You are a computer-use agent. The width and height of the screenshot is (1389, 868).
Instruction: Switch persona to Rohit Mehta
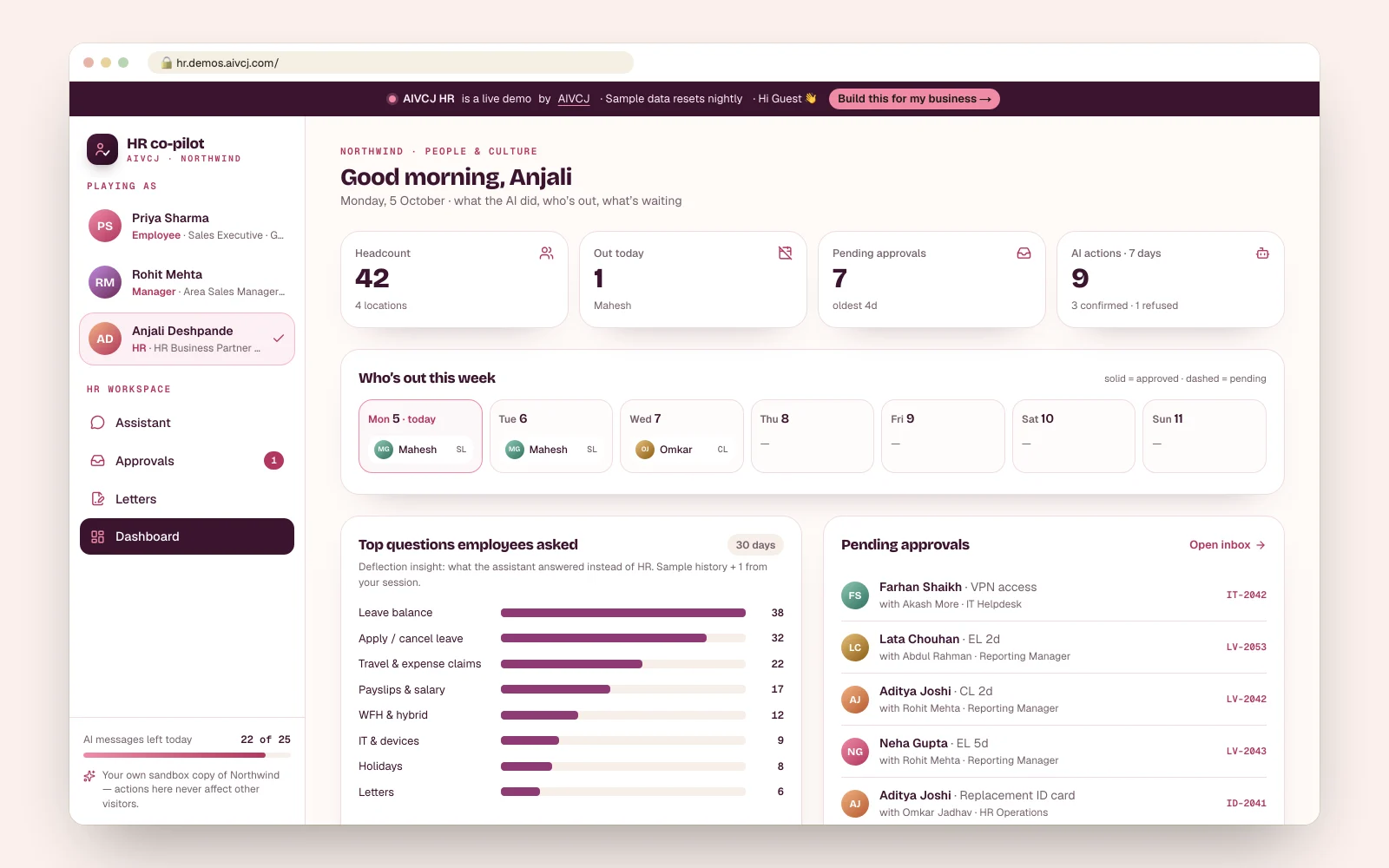click(187, 282)
